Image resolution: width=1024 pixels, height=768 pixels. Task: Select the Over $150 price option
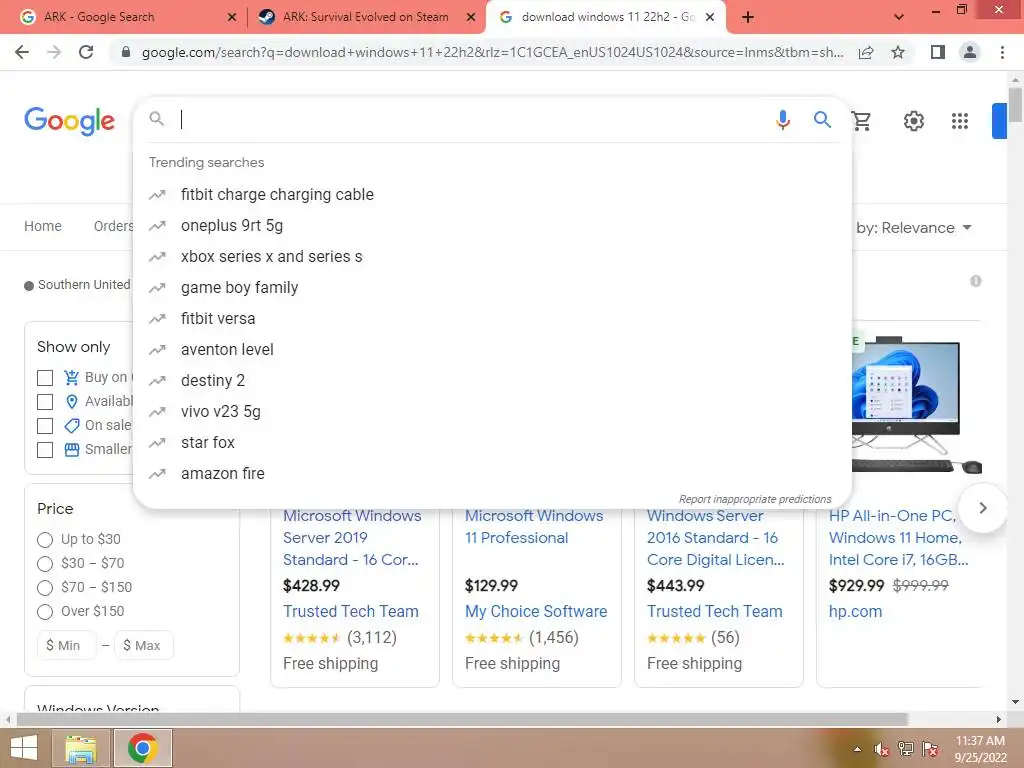pos(45,612)
